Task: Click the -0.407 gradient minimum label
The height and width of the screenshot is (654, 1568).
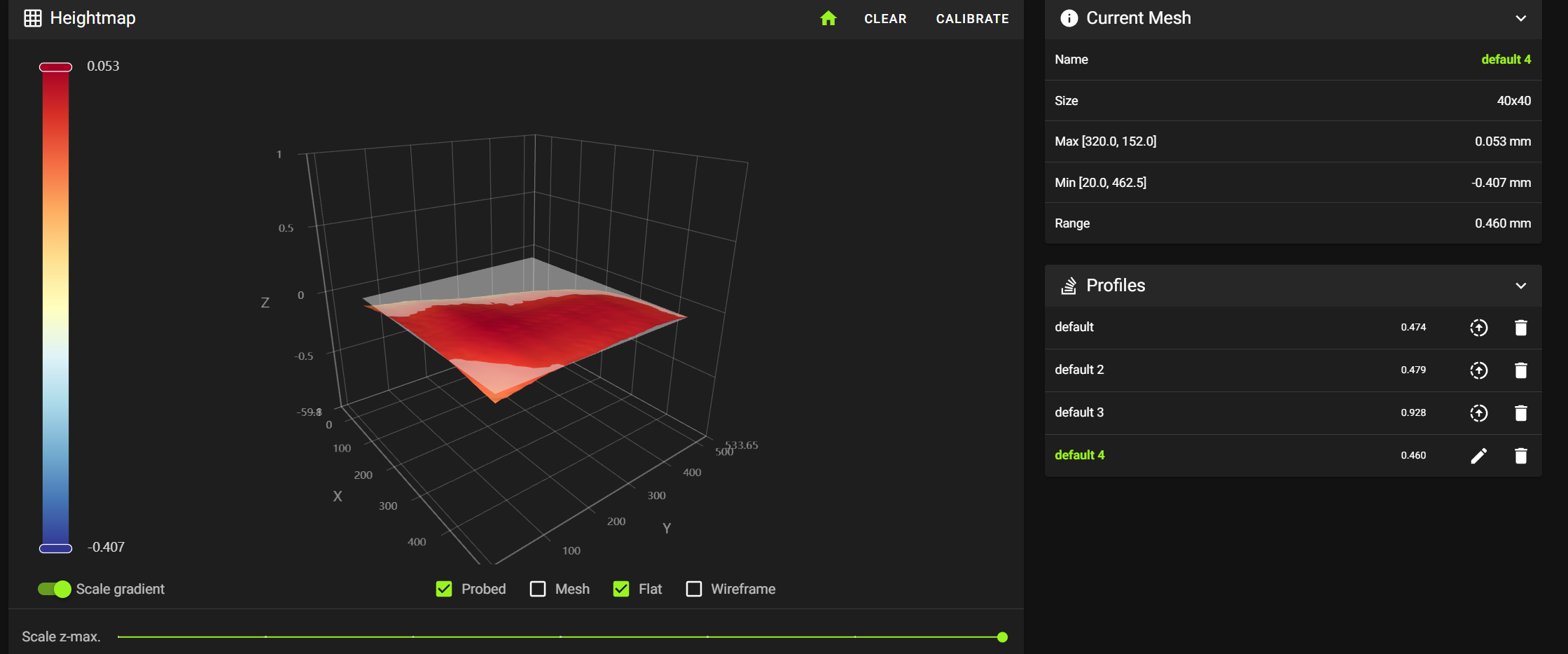Action: click(x=106, y=548)
